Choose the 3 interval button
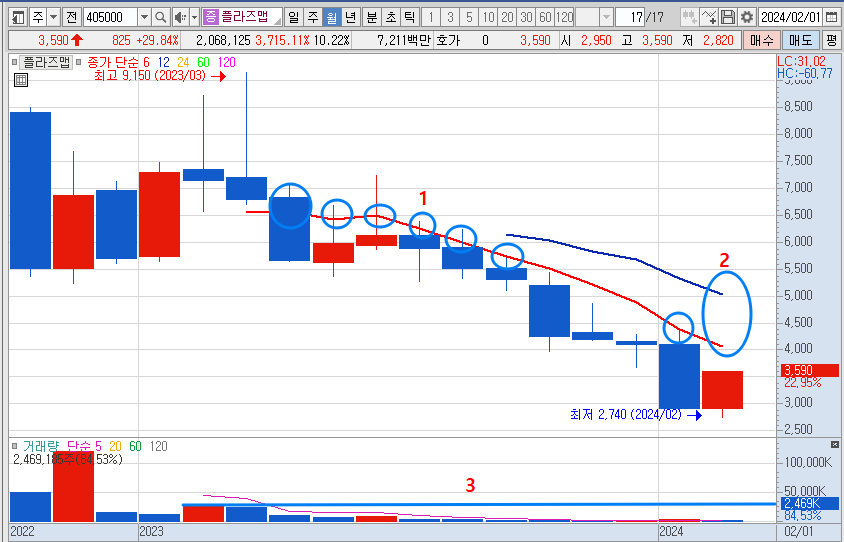The height and width of the screenshot is (542, 844). (450, 17)
